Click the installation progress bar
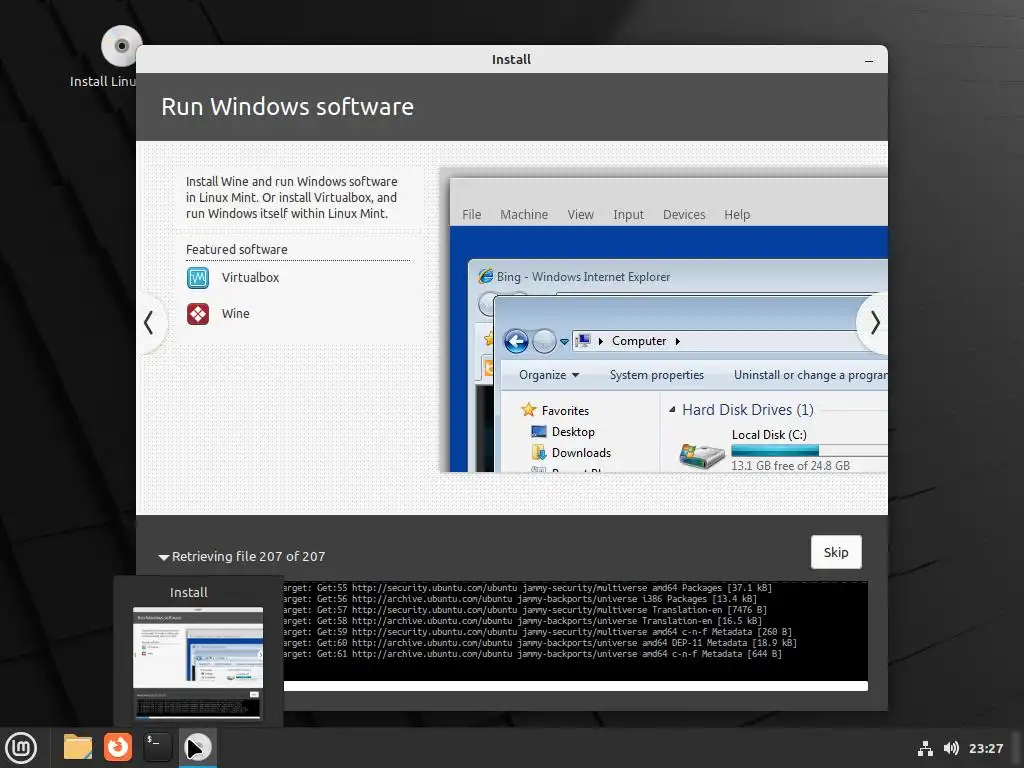 575,686
